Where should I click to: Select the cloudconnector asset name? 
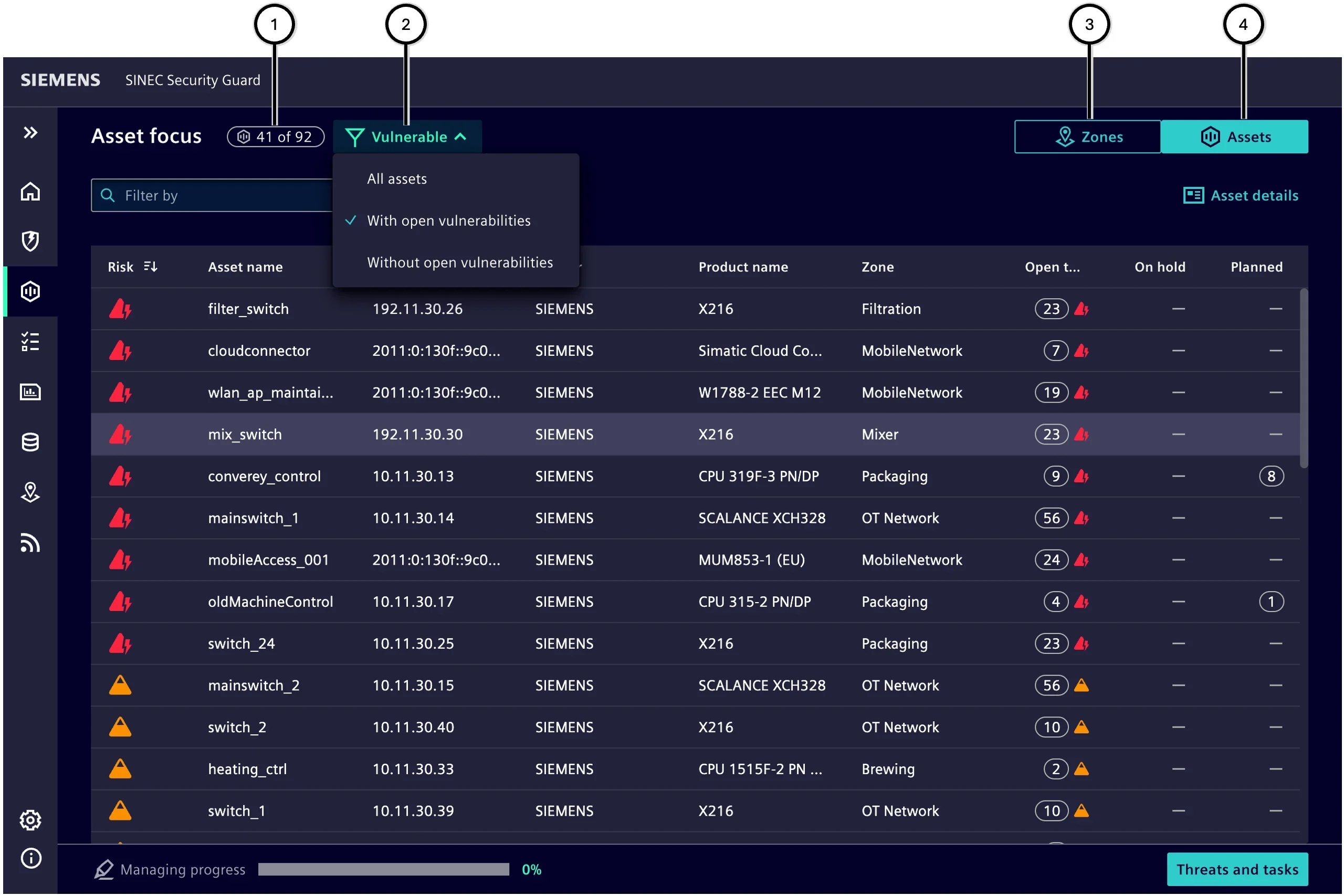coord(259,351)
